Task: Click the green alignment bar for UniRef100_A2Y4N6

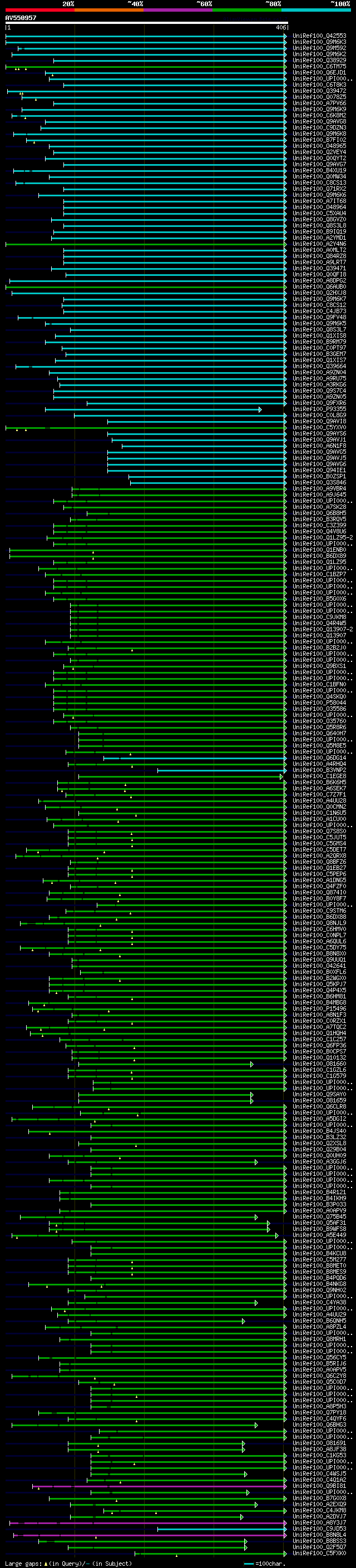Action: 146,244
